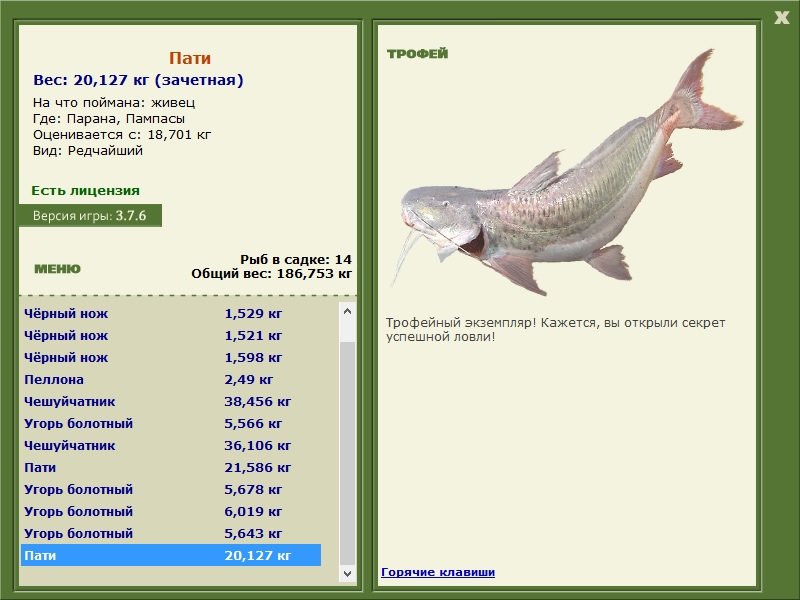Click the down arrow of the fish list scrollbar
Image resolution: width=800 pixels, height=600 pixels.
click(347, 573)
